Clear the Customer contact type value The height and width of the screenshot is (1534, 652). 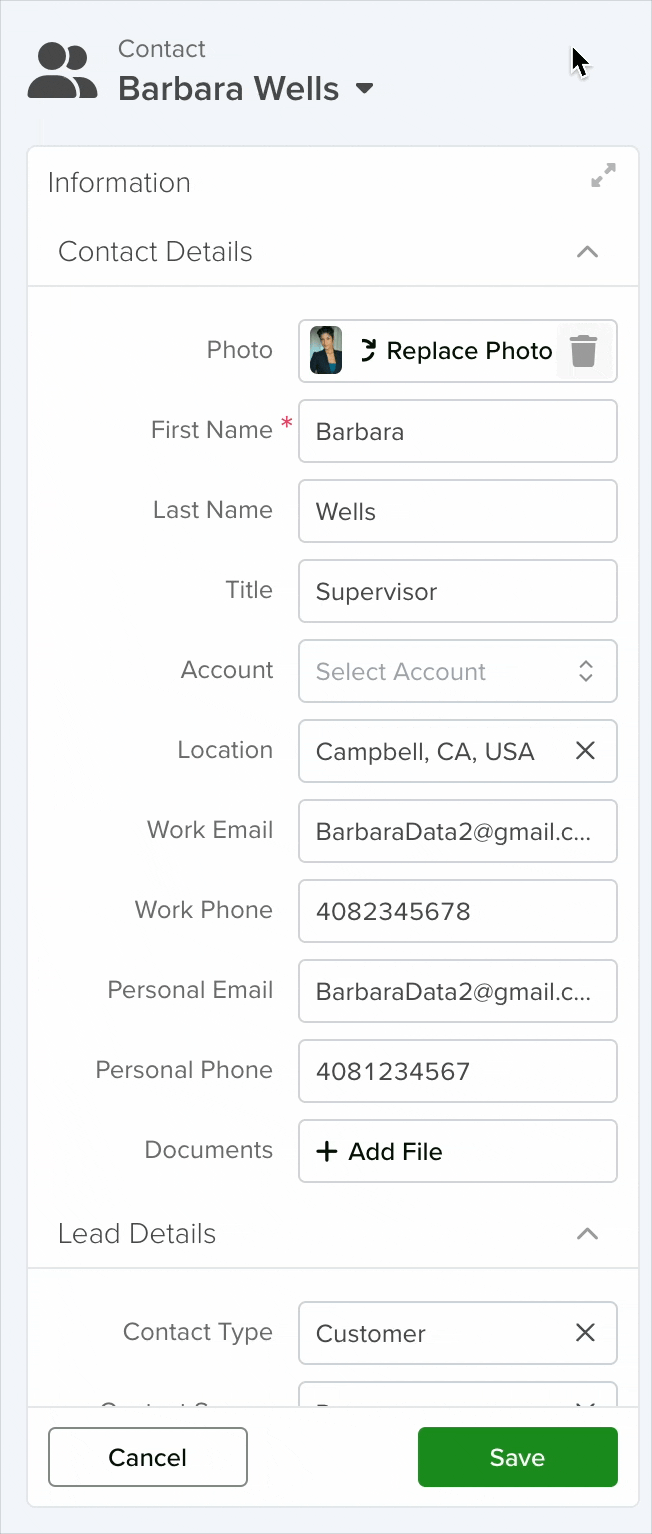(586, 1333)
